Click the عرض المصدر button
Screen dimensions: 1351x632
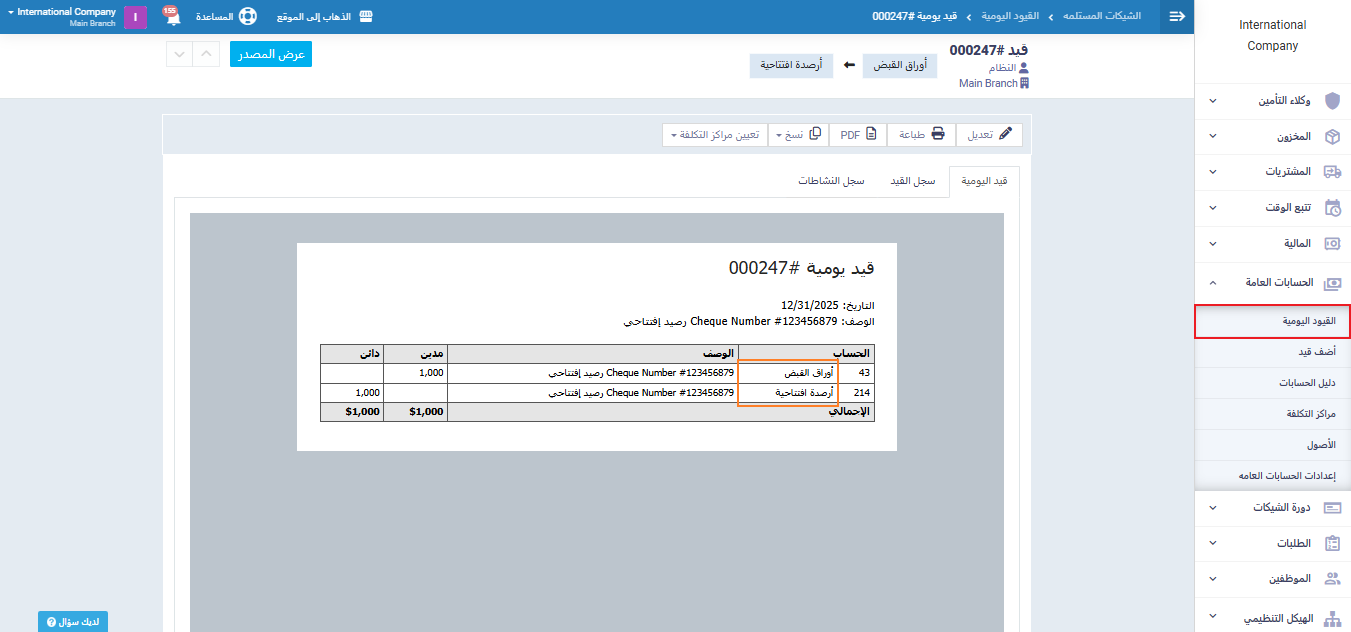point(271,54)
